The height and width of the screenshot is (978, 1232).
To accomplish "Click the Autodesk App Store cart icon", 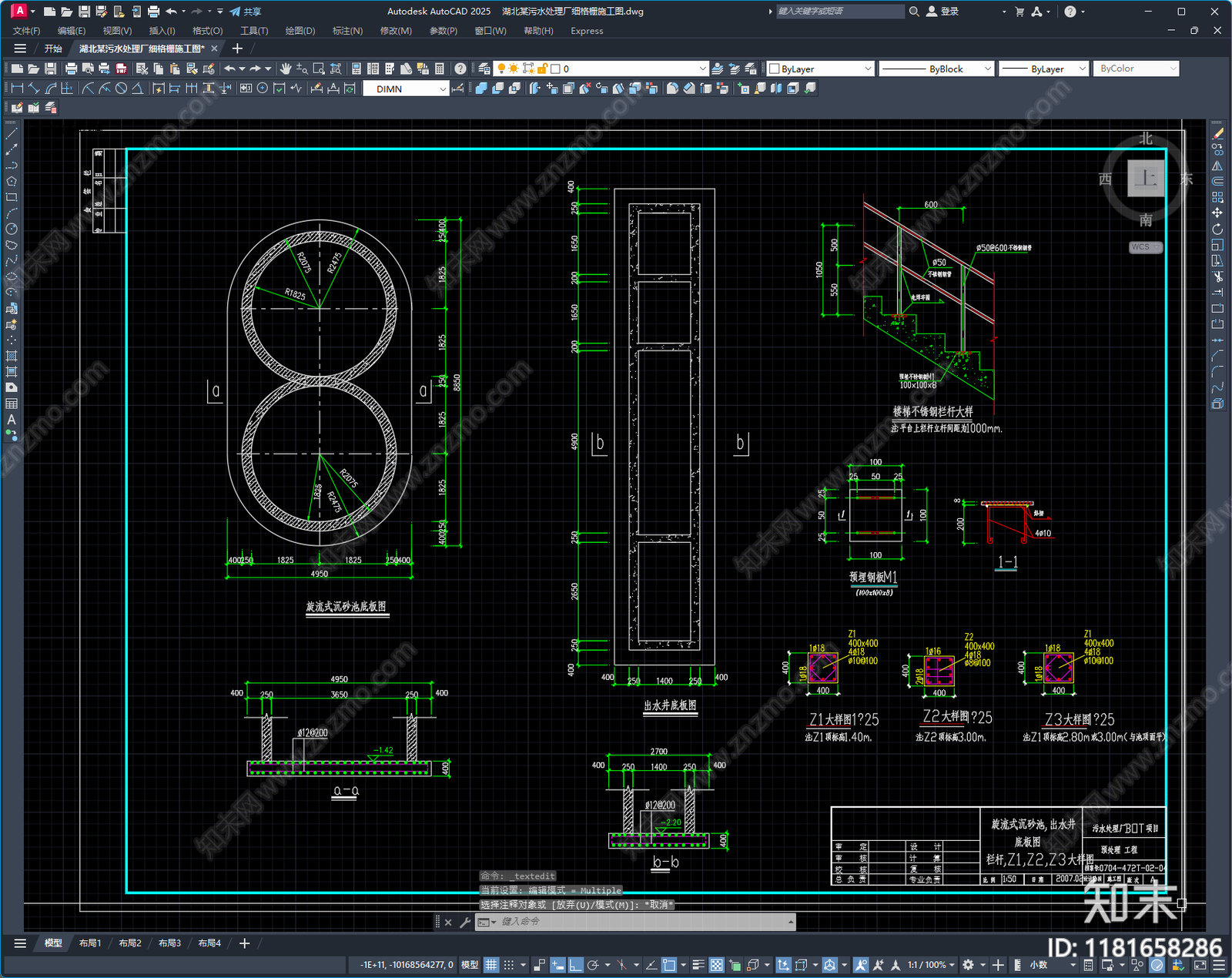I will click(x=1019, y=12).
